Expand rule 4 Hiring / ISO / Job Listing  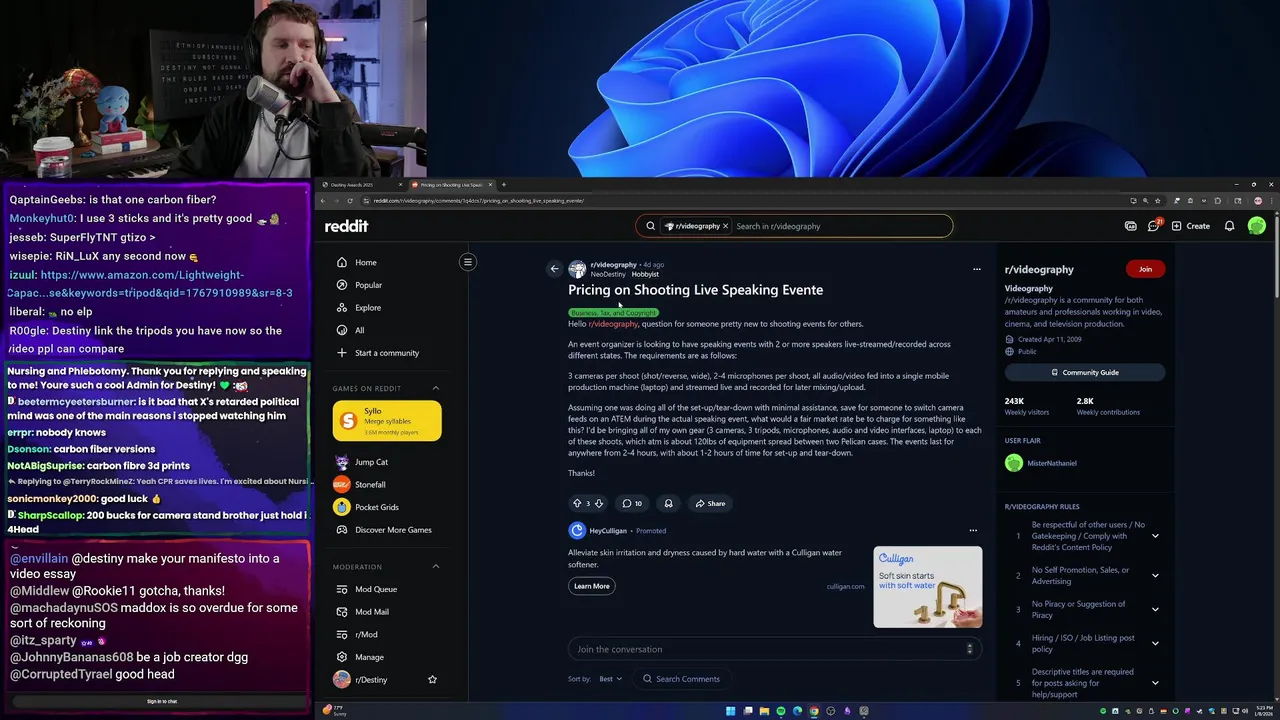(x=1155, y=643)
